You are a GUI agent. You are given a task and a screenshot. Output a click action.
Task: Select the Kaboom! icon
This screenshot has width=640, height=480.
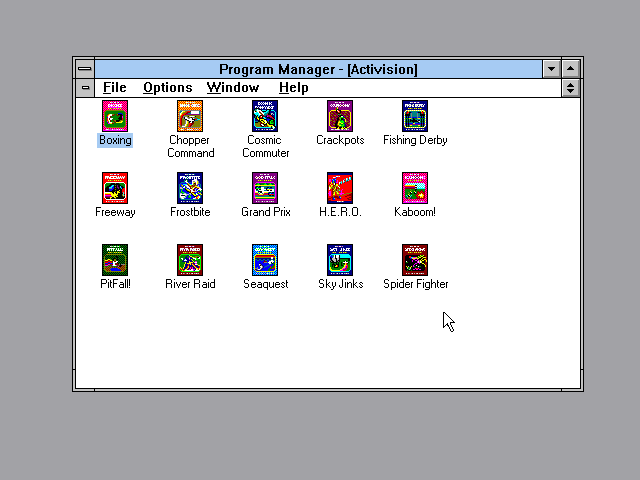415,188
